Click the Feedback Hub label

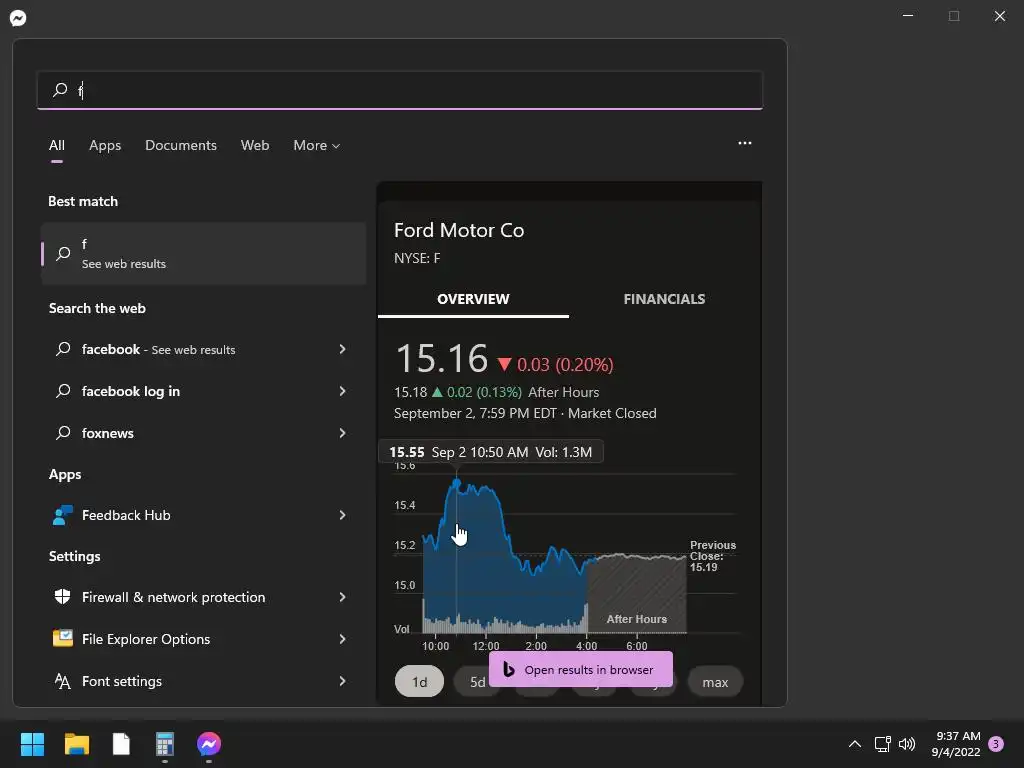126,515
